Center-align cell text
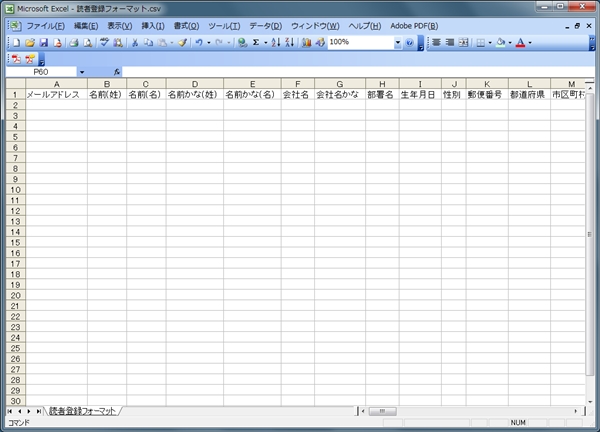This screenshot has width=600, height=432. (x=436, y=42)
